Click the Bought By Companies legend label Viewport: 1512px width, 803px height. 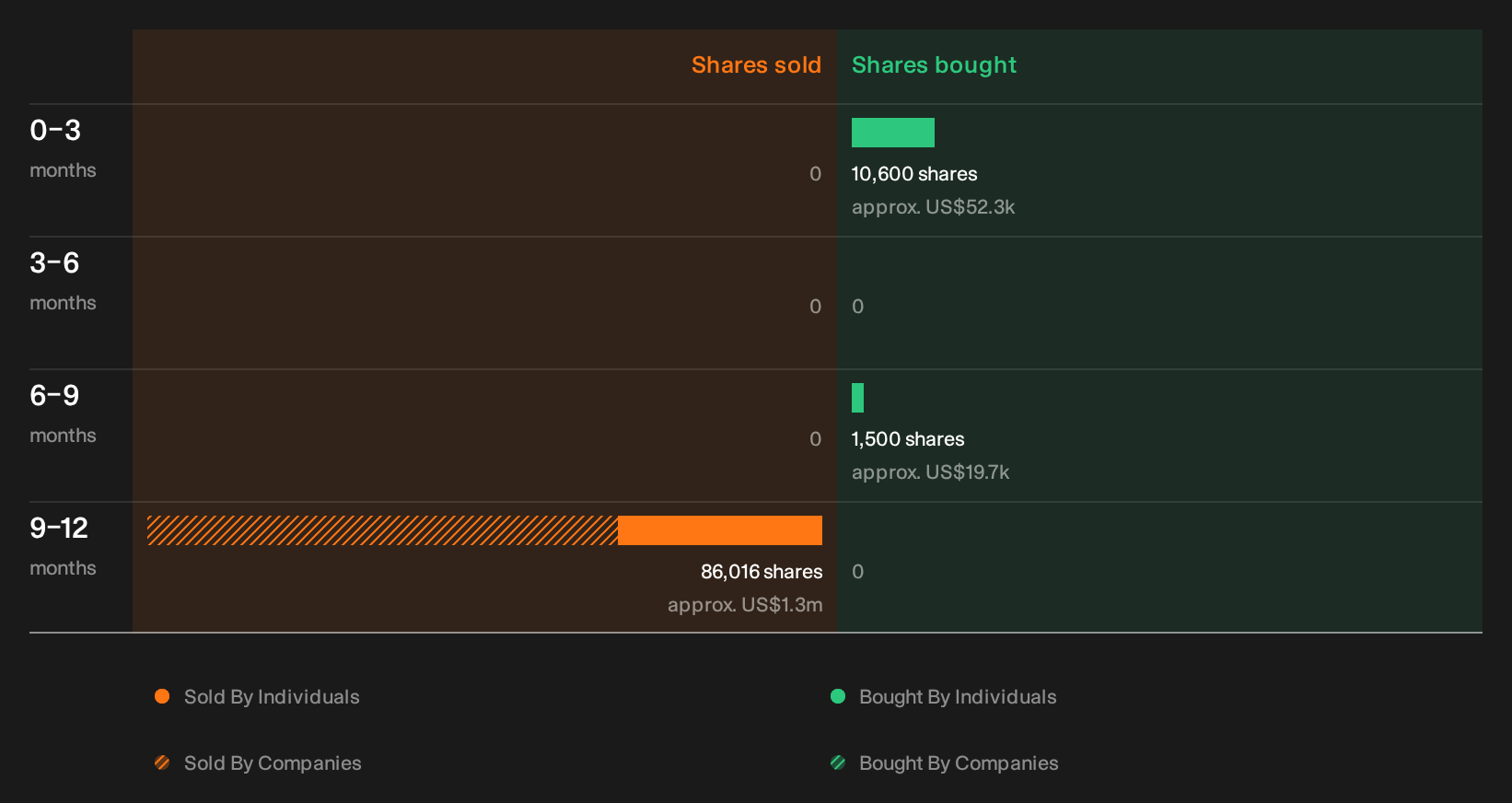(x=959, y=763)
